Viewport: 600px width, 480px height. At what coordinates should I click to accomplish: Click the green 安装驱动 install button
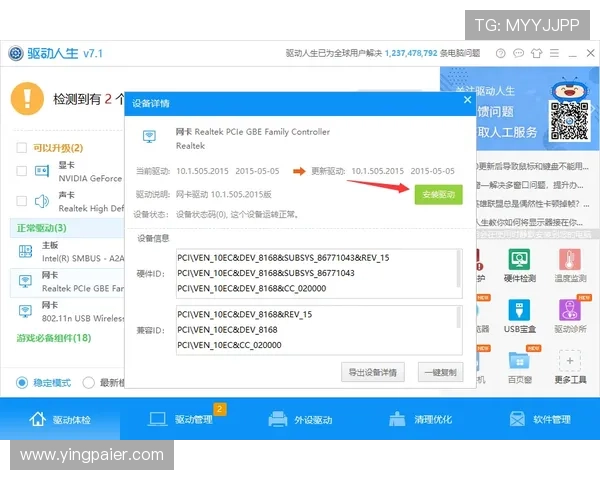pos(439,194)
